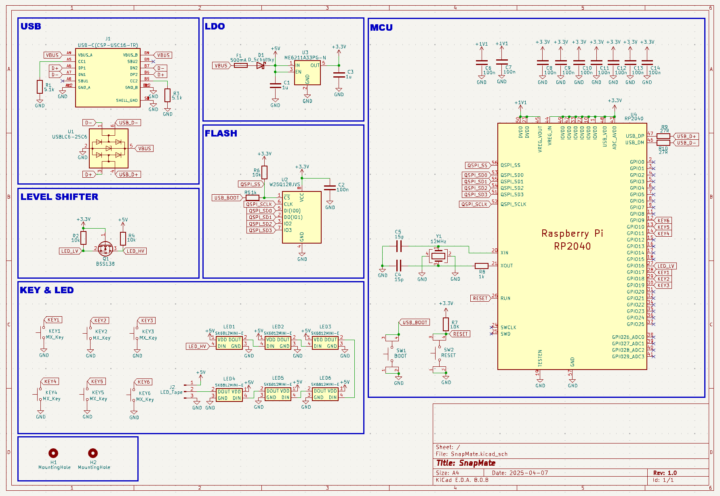Screen dimensions: 720x496
Task: Click the LEVEL SHIFTER section heading
Action: click(59, 197)
